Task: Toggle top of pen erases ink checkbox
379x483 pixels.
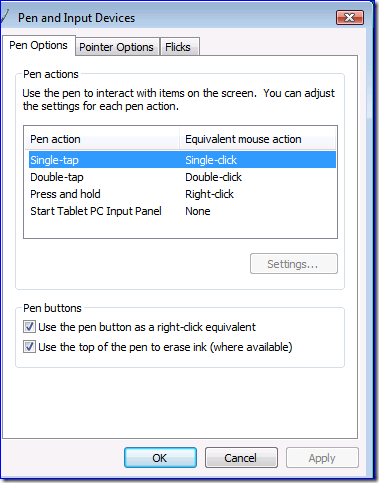Action: [29, 347]
